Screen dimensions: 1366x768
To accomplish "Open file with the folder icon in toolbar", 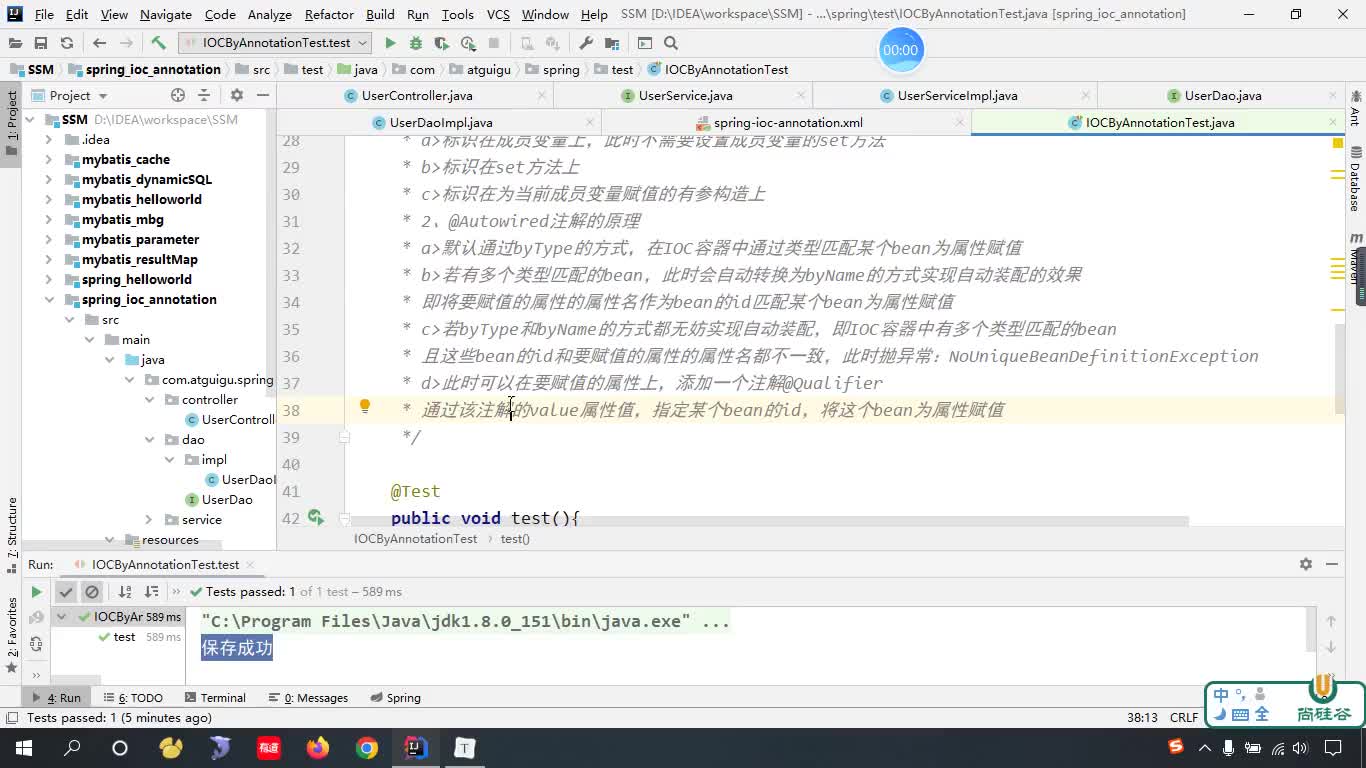I will 15,43.
